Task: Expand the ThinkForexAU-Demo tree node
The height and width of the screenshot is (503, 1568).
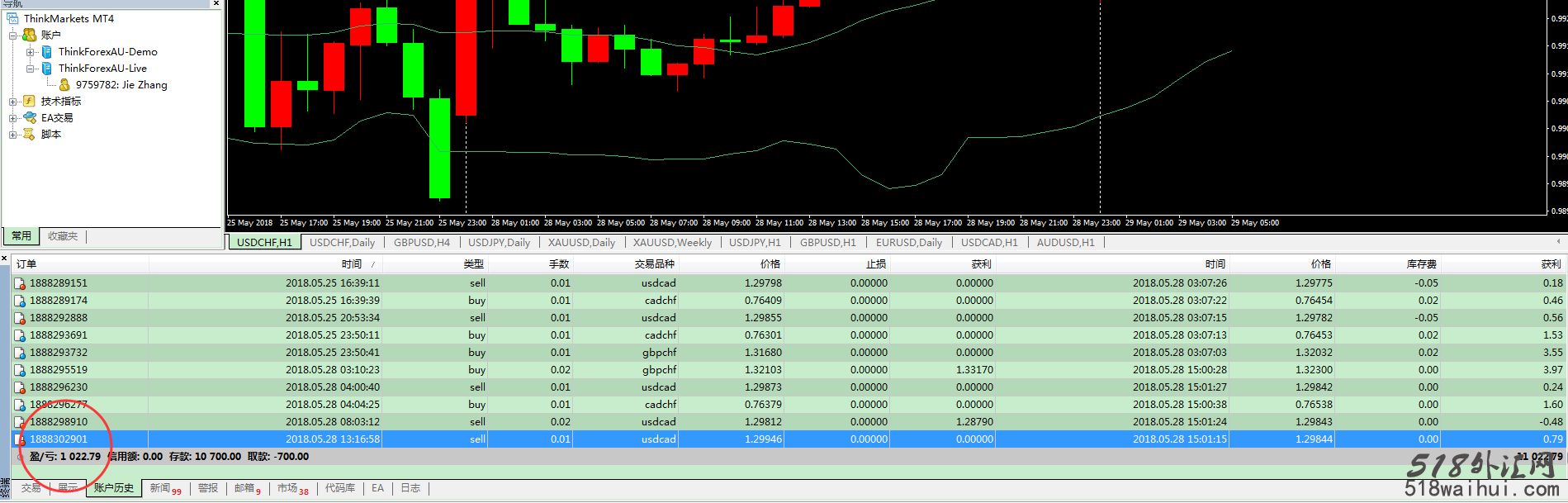Action: click(x=30, y=51)
